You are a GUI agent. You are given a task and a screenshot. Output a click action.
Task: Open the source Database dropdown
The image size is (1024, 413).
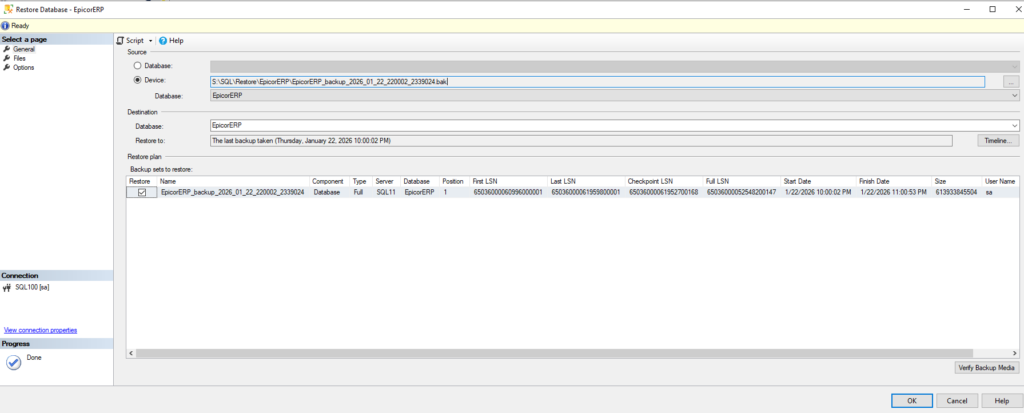point(1014,95)
